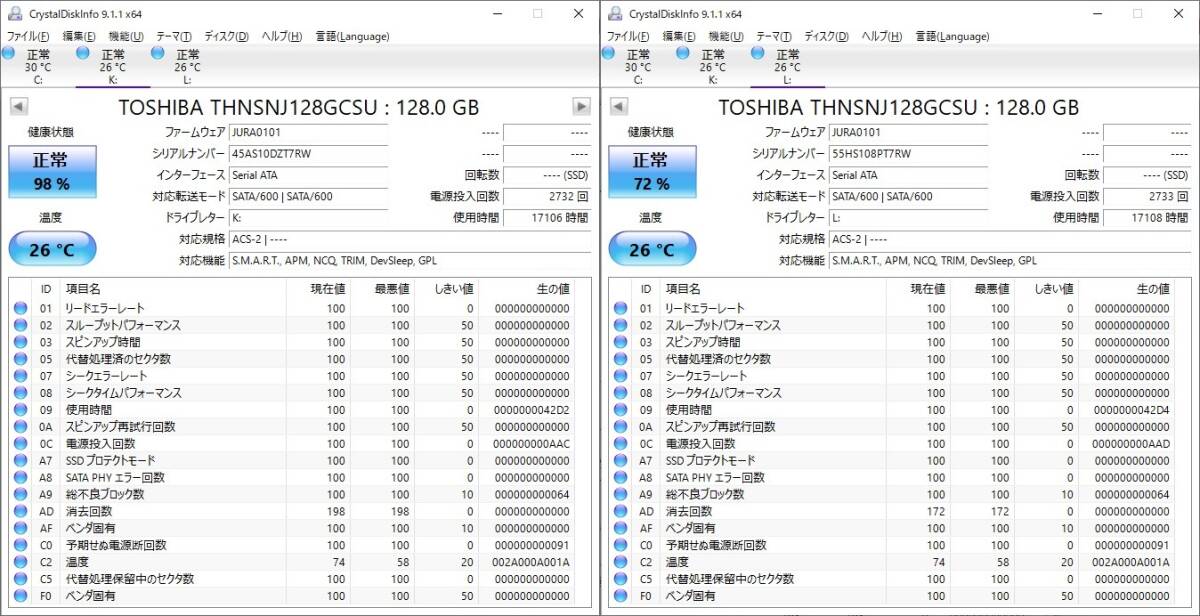Open 機能(U) menu in left window
1200x616 pixels.
[x=126, y=37]
